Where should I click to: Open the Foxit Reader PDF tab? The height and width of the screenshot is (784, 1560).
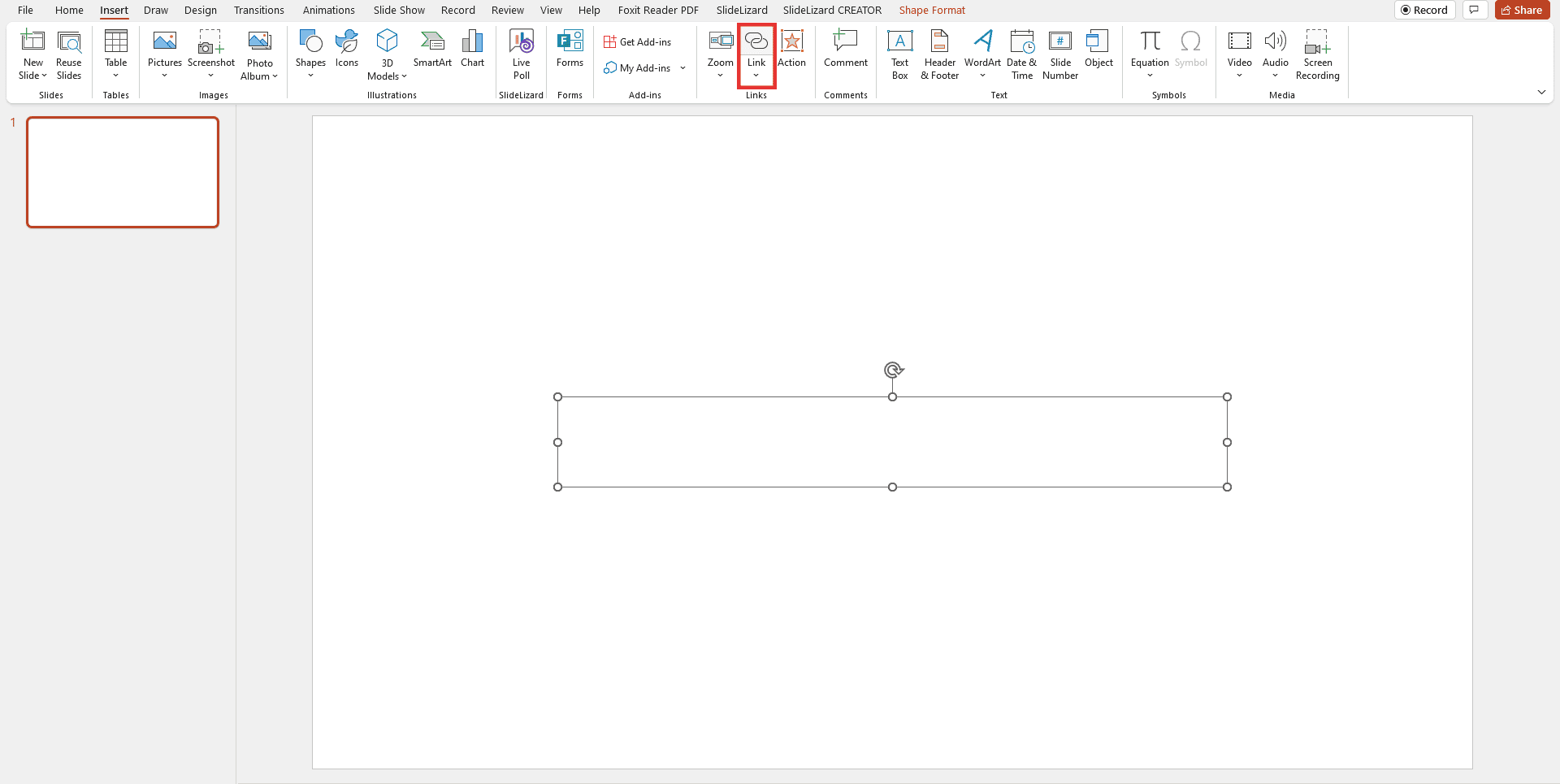tap(658, 11)
